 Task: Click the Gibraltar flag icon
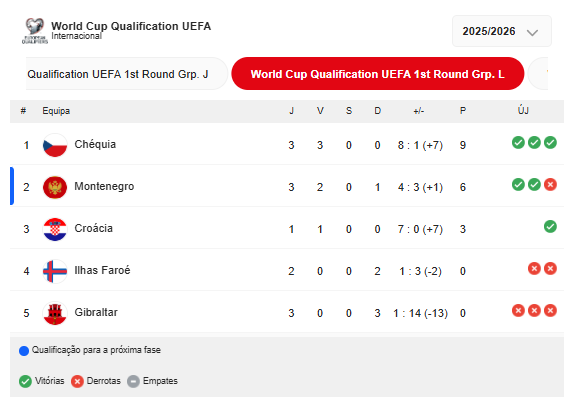[55, 313]
